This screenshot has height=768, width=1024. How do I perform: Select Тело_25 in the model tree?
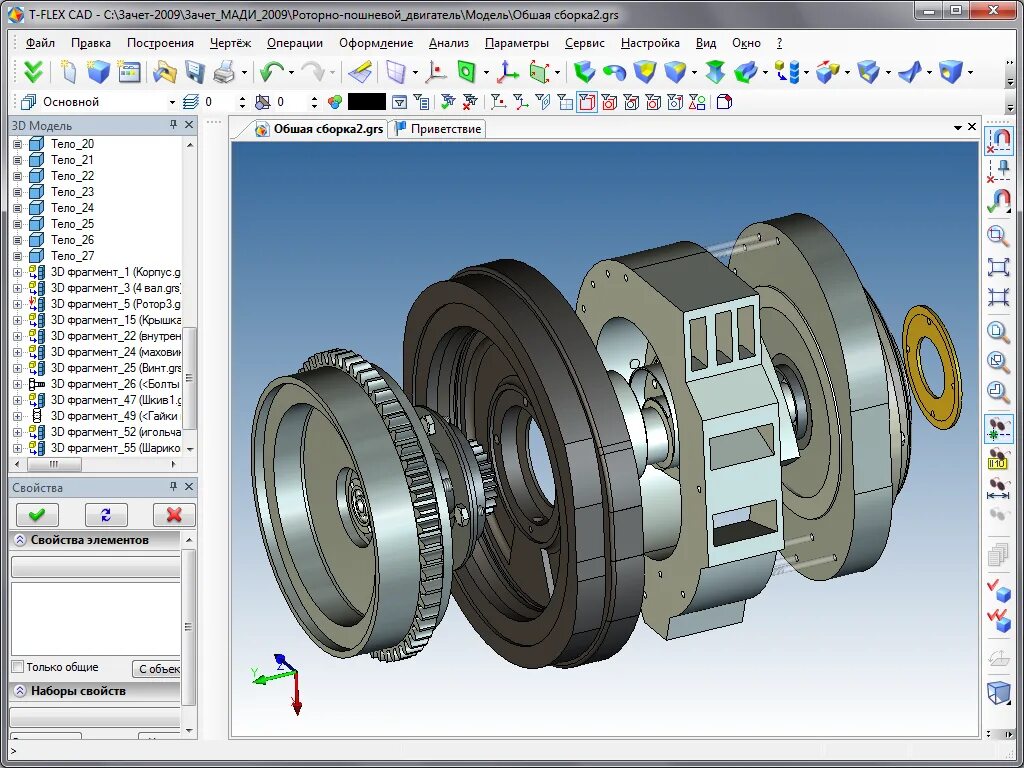[72, 224]
